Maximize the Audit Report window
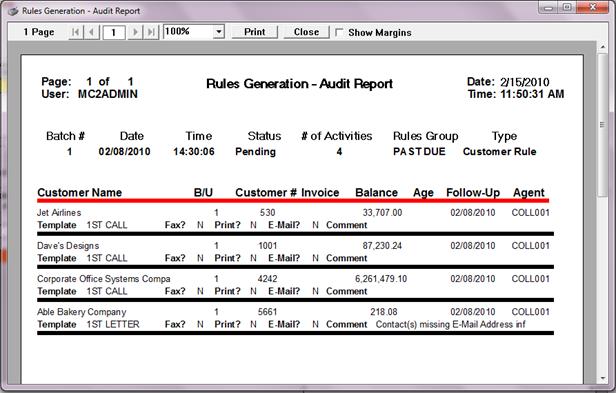The height and width of the screenshot is (393, 616). click(567, 7)
